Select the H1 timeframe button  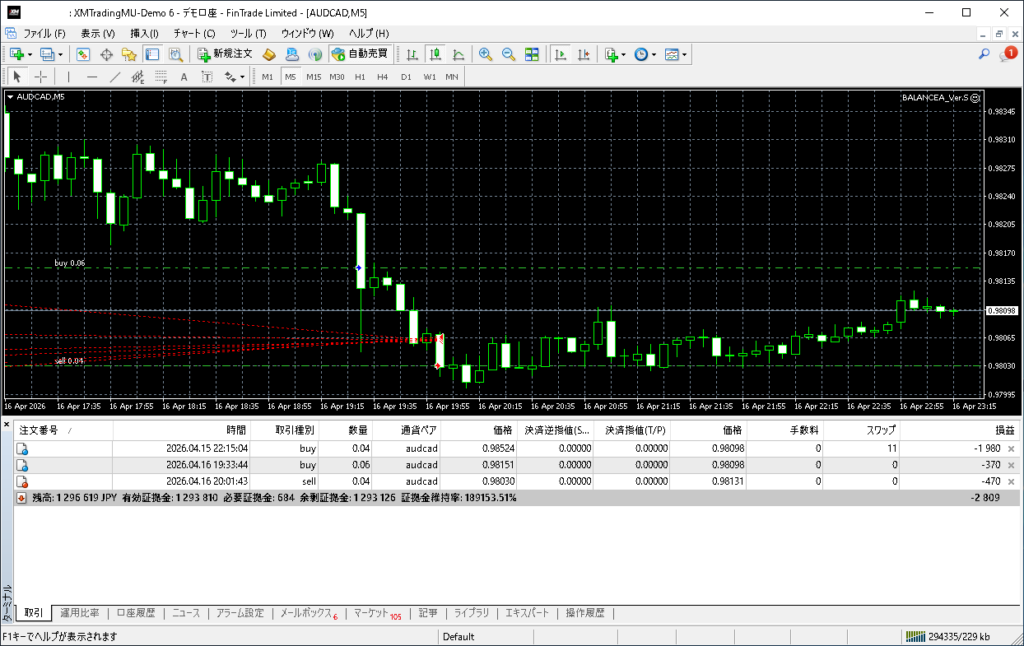(360, 77)
